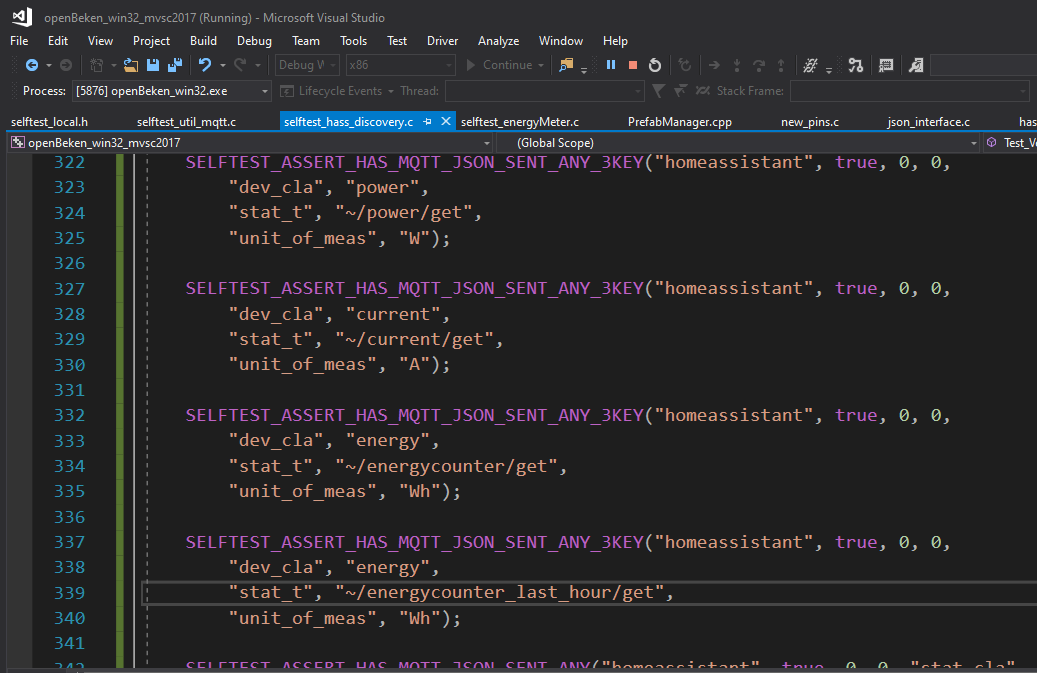The image size is (1037, 673).
Task: Pause debugging with Break All button
Action: click(x=611, y=65)
